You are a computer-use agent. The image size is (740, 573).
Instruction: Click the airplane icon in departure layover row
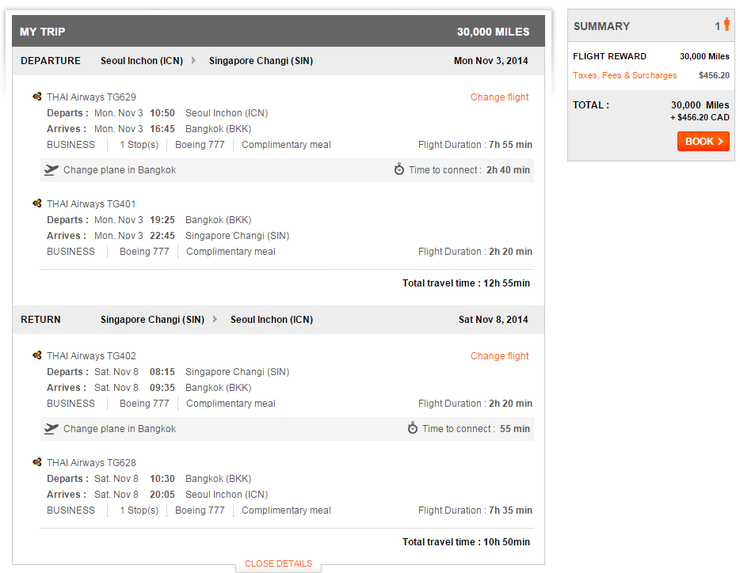pyautogui.click(x=51, y=170)
